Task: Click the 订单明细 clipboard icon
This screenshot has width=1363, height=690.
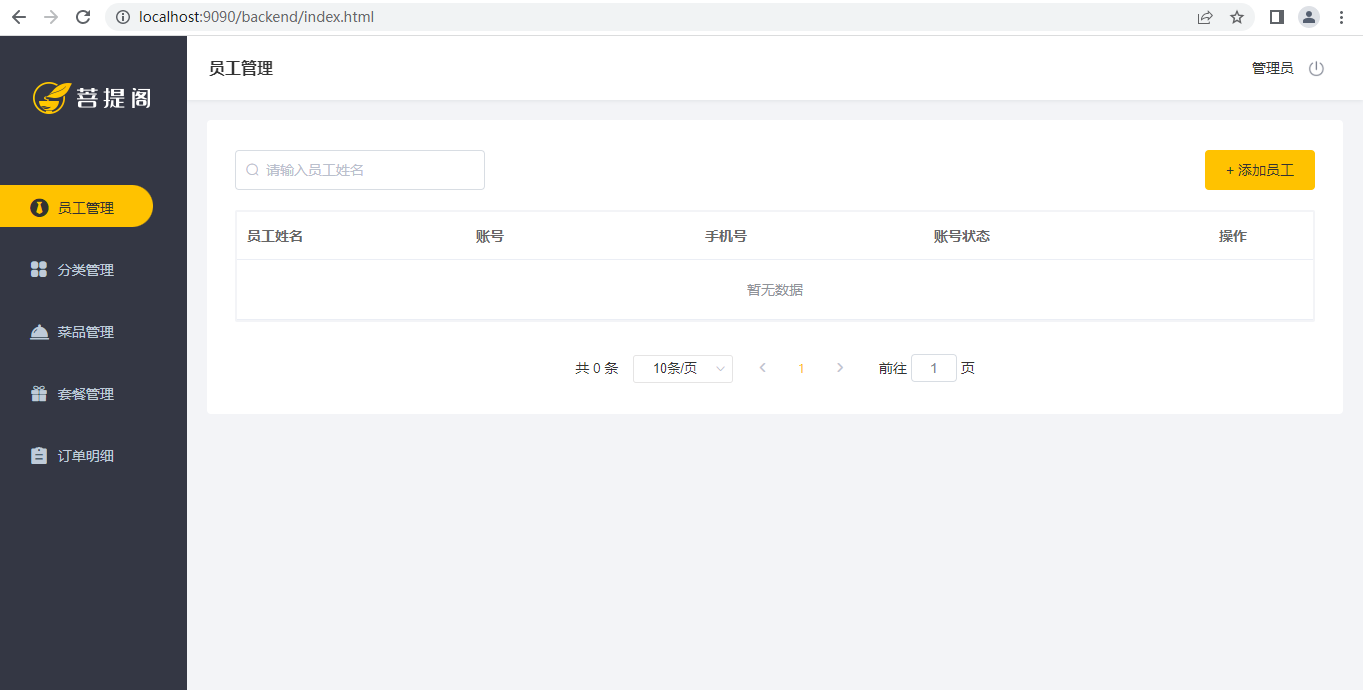Action: click(39, 456)
